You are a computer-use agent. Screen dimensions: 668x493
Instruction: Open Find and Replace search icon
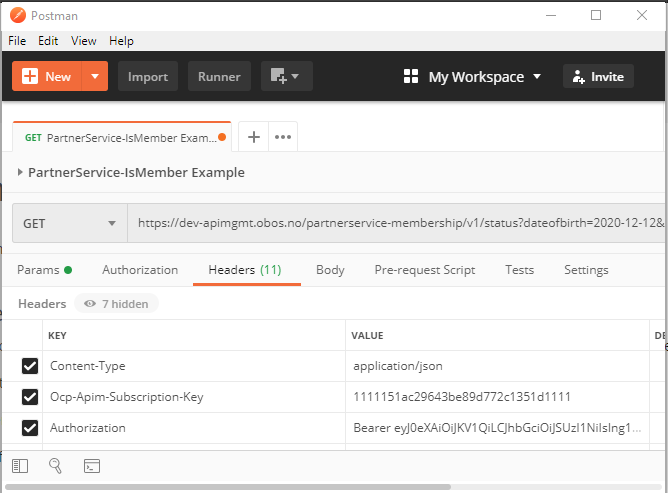pos(56,465)
